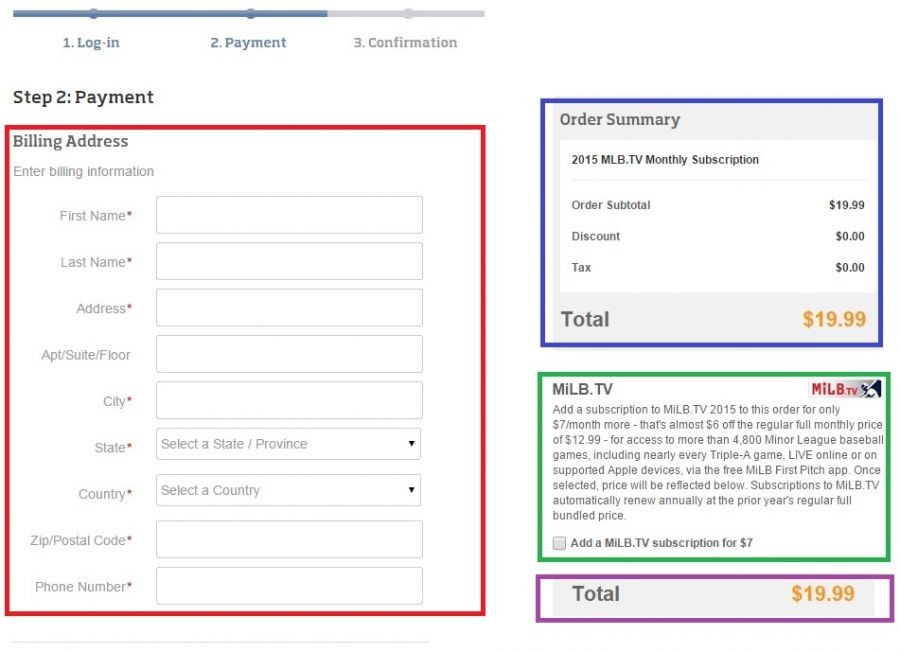Click the City input field
This screenshot has height=652, width=900.
(x=289, y=401)
